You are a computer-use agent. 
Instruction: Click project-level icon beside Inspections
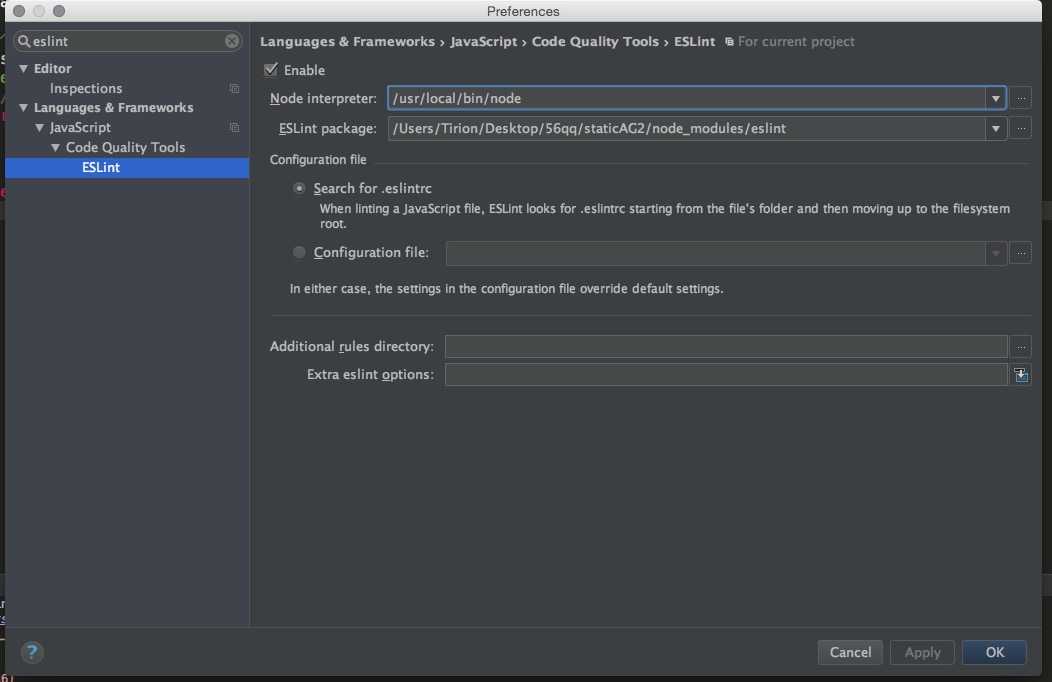[x=234, y=89]
